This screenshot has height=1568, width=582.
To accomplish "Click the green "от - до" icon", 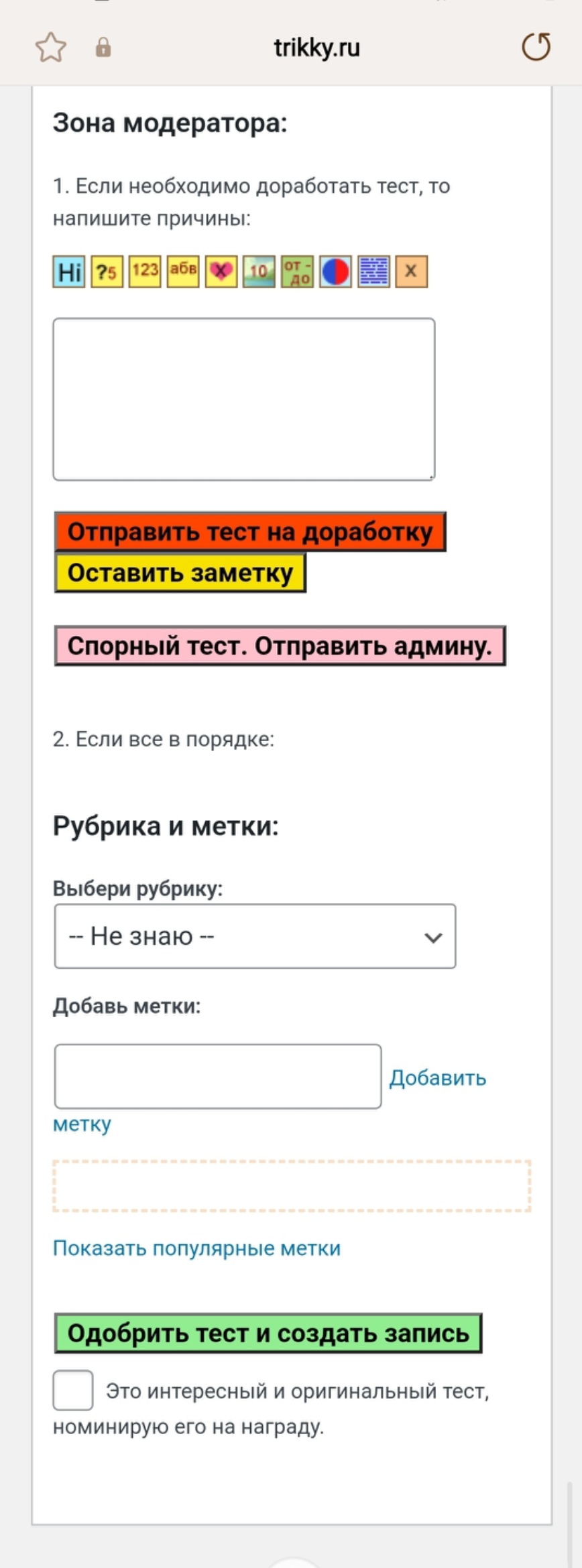I will coord(297,272).
